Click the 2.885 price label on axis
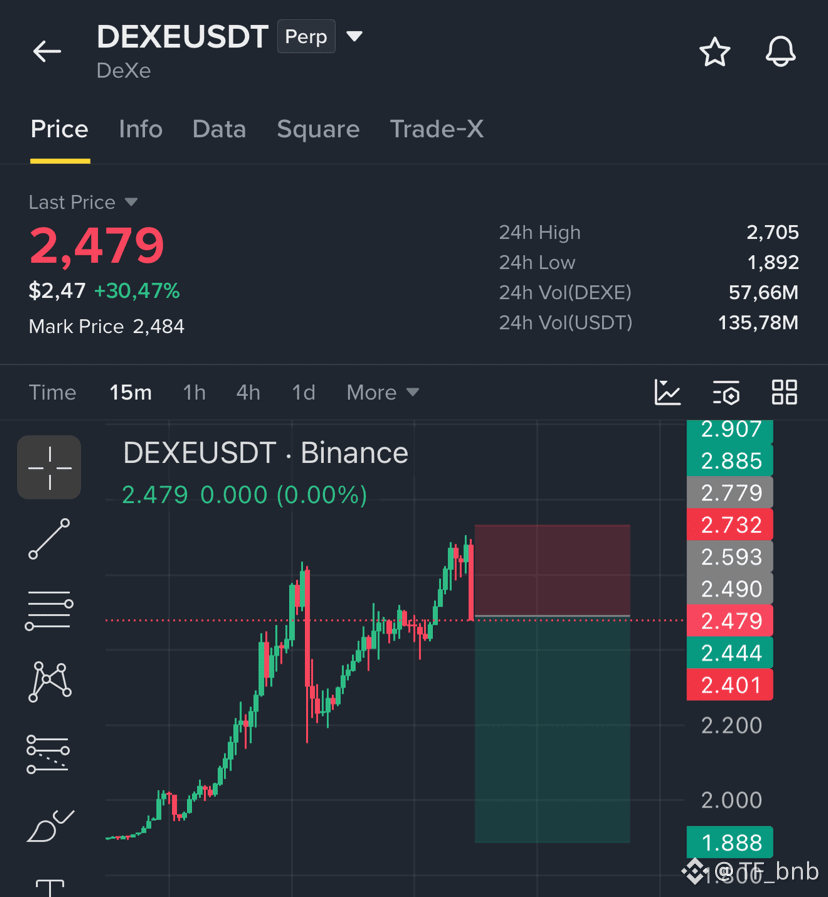 tap(730, 461)
